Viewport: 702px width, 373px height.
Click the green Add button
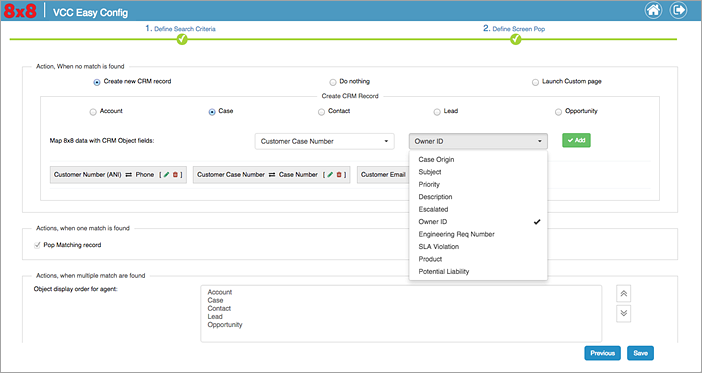[576, 140]
